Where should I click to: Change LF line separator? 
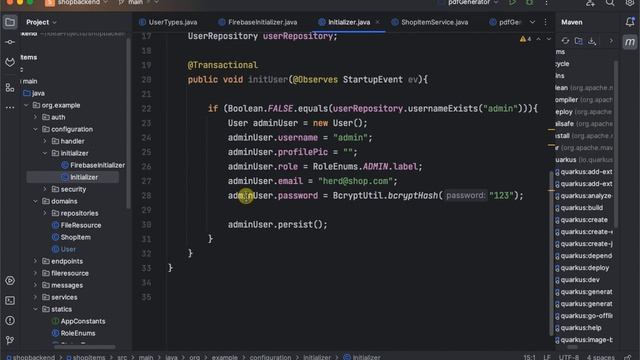pos(547,357)
